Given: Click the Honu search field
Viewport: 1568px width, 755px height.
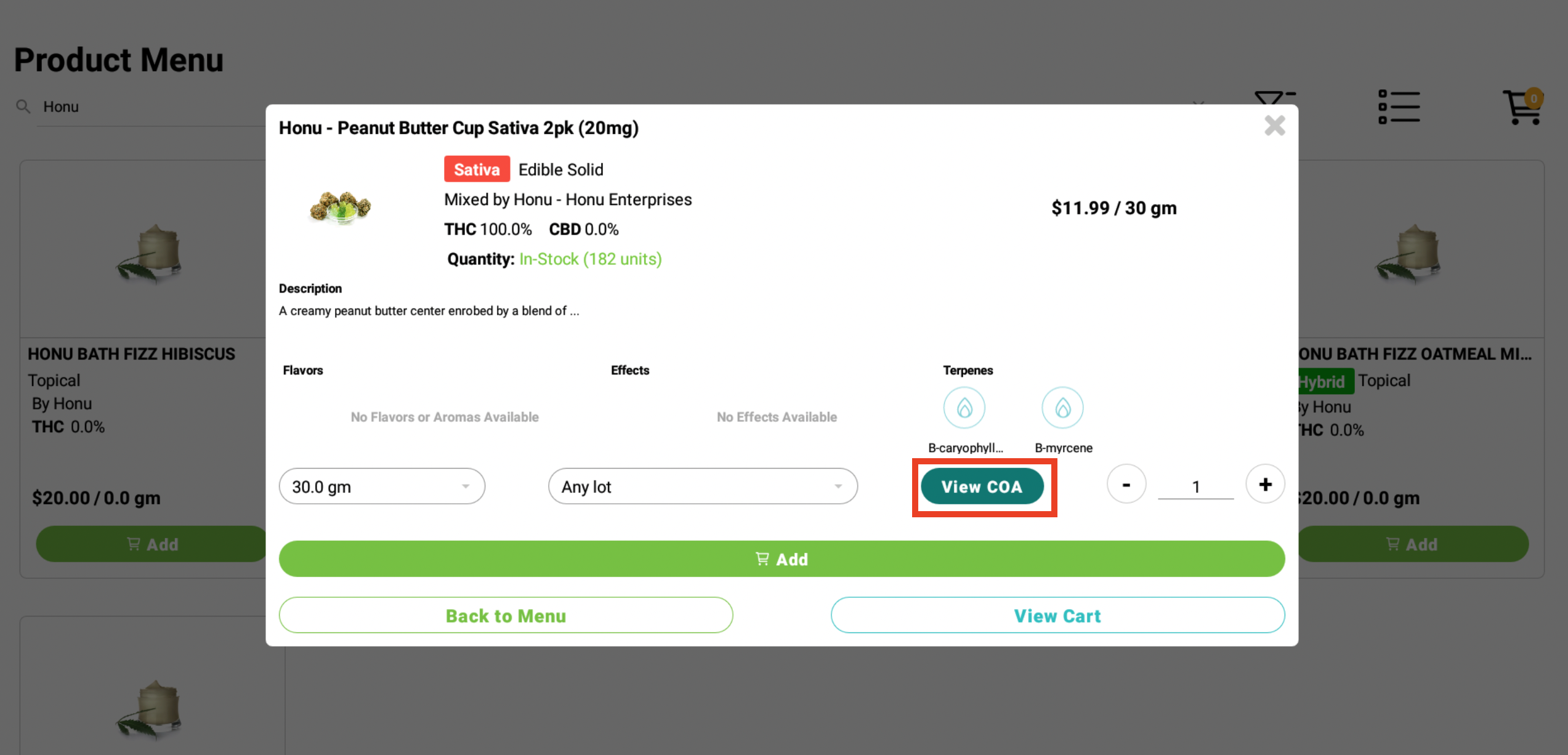Looking at the screenshot, I should point(151,107).
